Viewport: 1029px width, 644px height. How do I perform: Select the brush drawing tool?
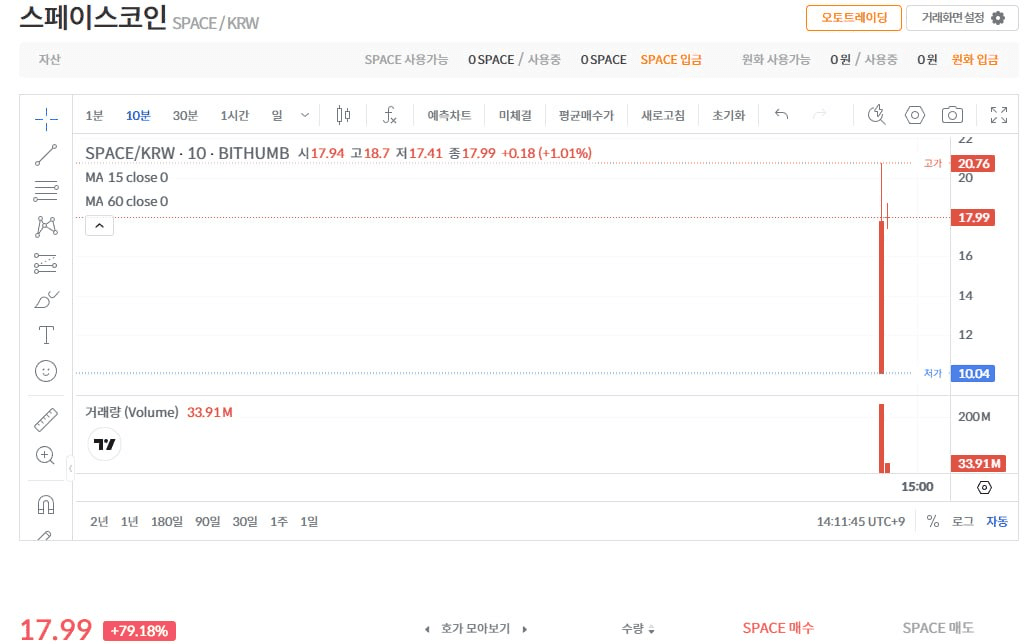click(46, 299)
